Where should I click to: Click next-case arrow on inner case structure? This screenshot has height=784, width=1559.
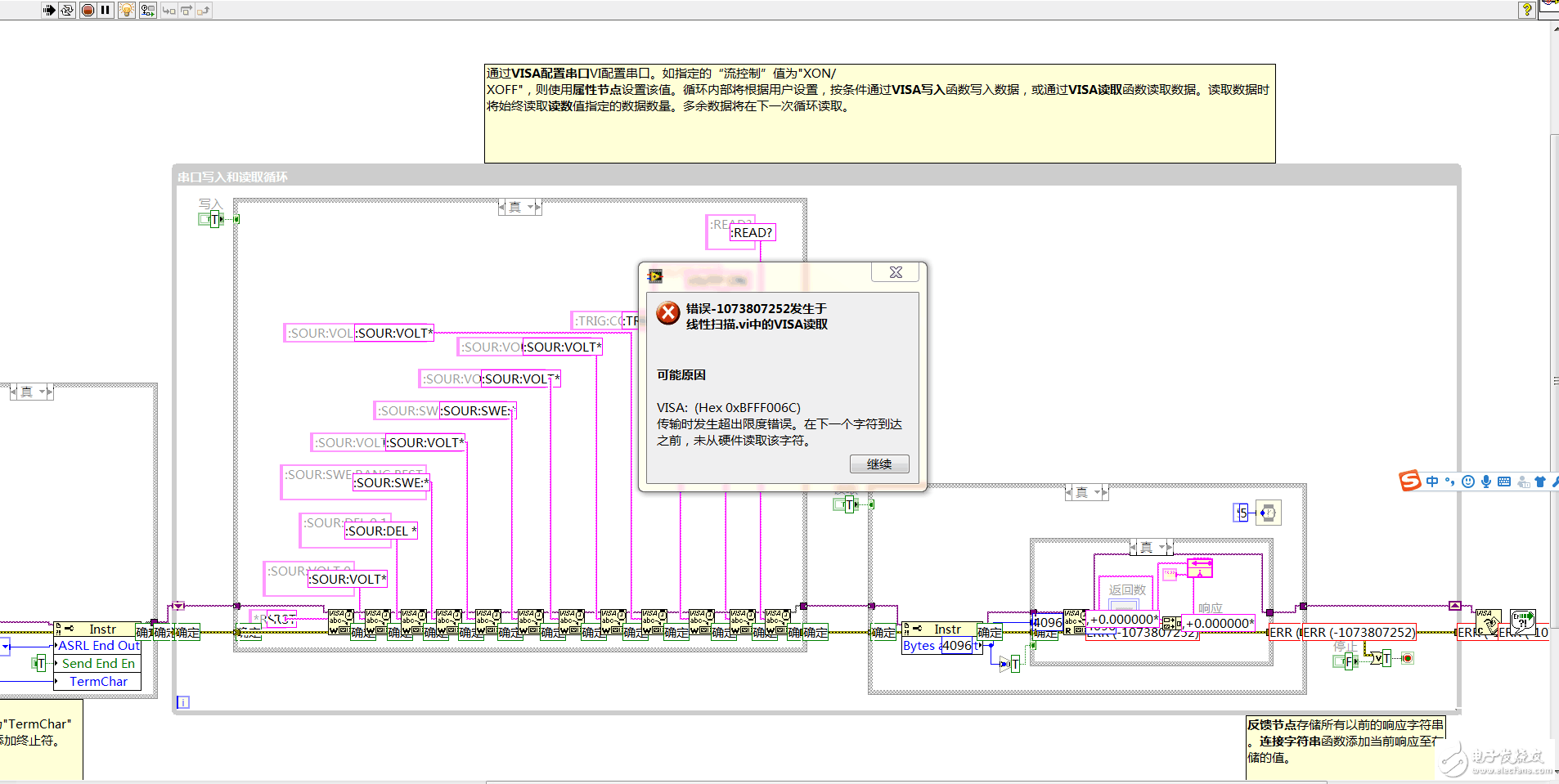tap(1170, 547)
